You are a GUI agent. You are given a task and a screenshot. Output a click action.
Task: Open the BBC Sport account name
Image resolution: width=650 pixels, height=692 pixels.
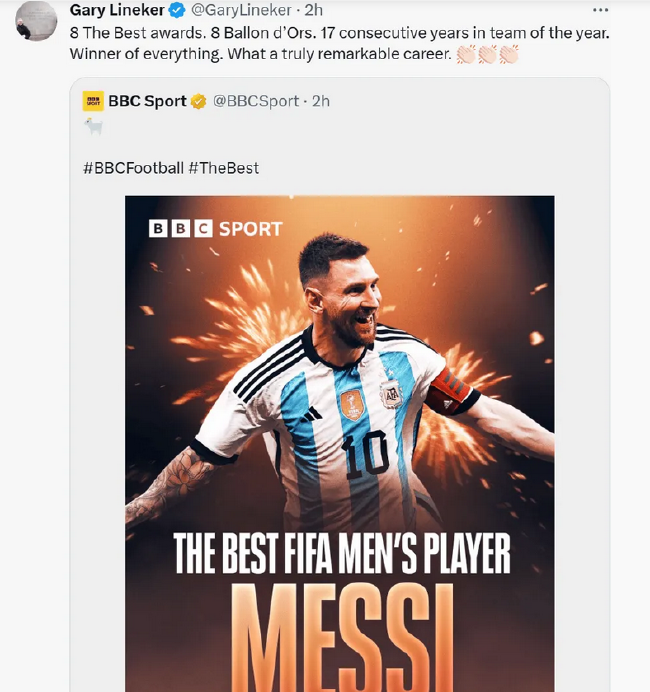[x=147, y=101]
